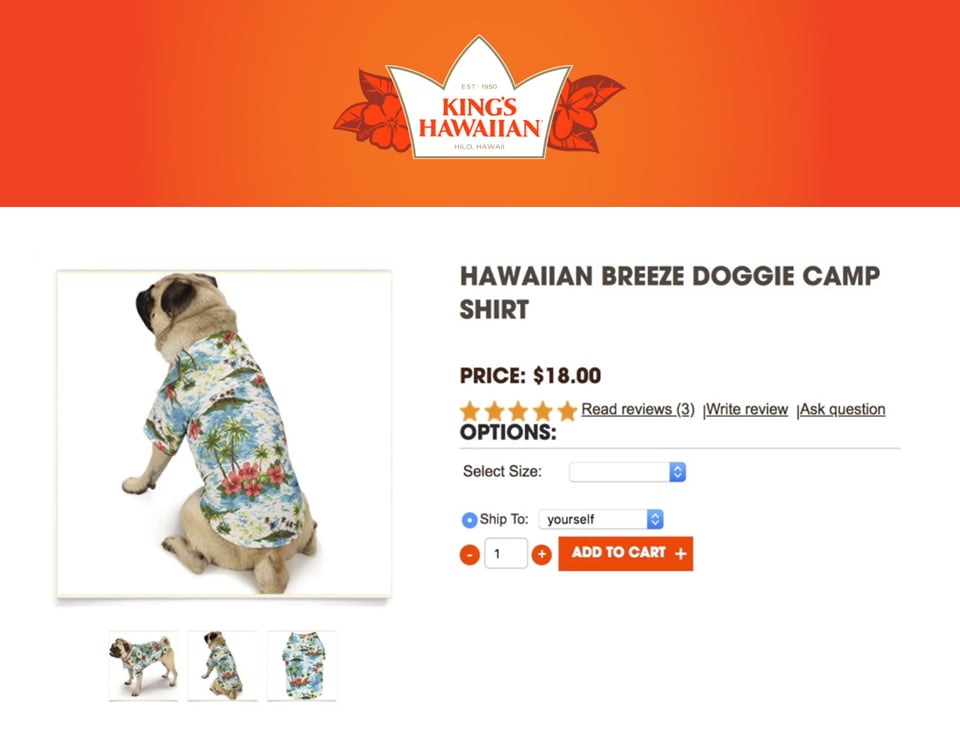Click the fifth gold rating star

[567, 411]
